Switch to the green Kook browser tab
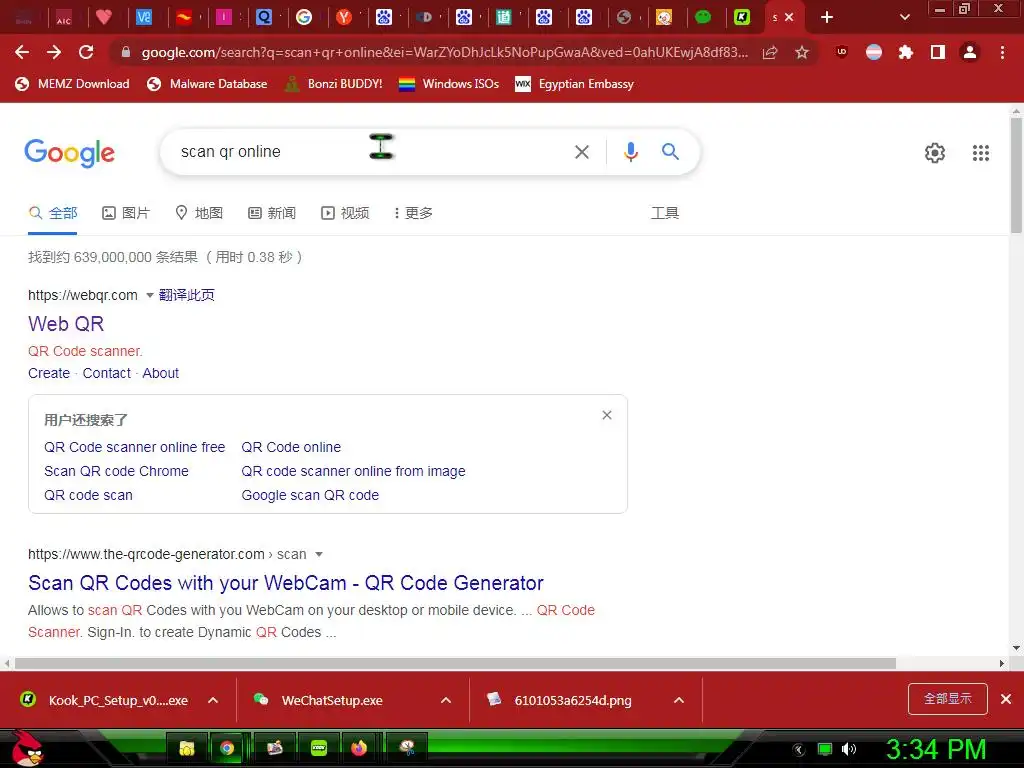 click(742, 18)
